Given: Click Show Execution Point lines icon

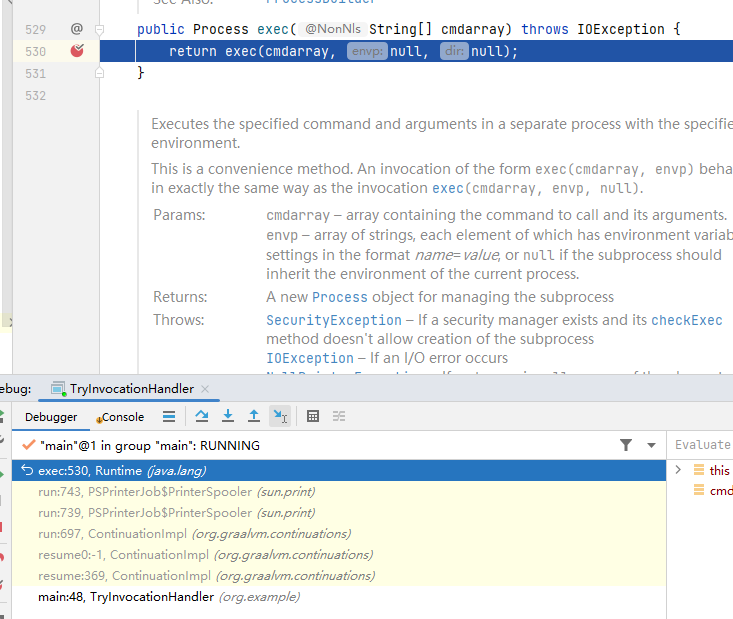Looking at the screenshot, I should [169, 417].
